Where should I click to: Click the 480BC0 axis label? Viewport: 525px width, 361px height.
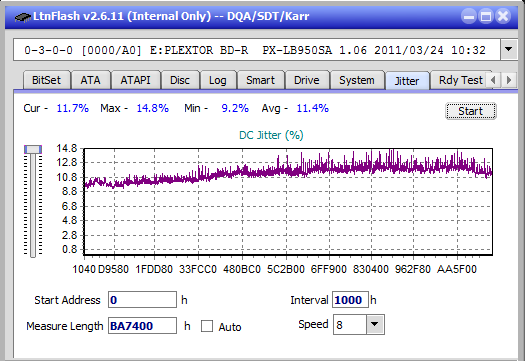pyautogui.click(x=242, y=269)
